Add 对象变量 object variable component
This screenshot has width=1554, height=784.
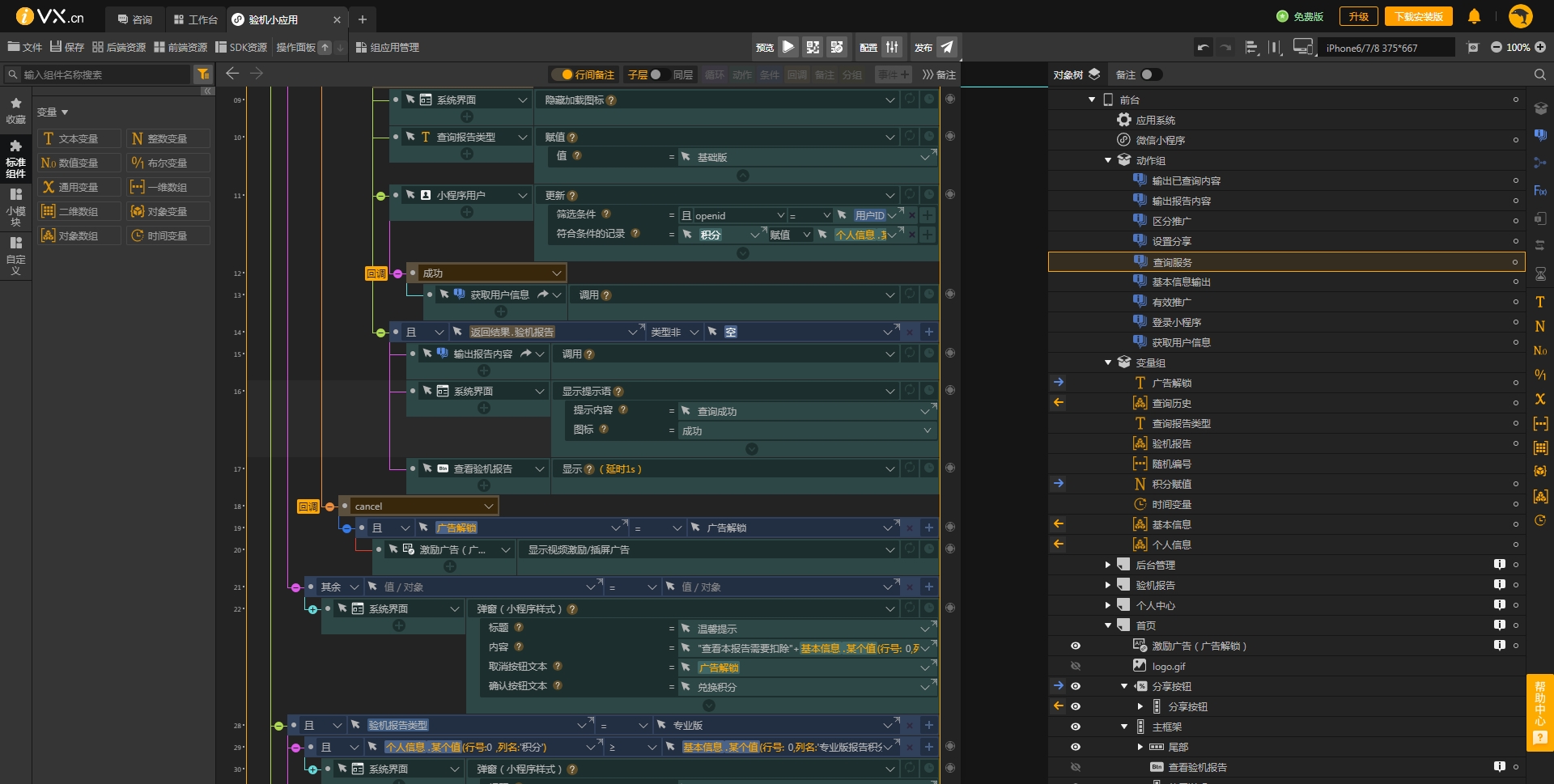(x=168, y=211)
